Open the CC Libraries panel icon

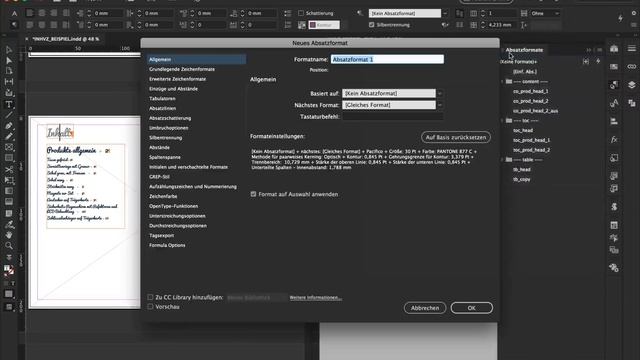[x=614, y=49]
